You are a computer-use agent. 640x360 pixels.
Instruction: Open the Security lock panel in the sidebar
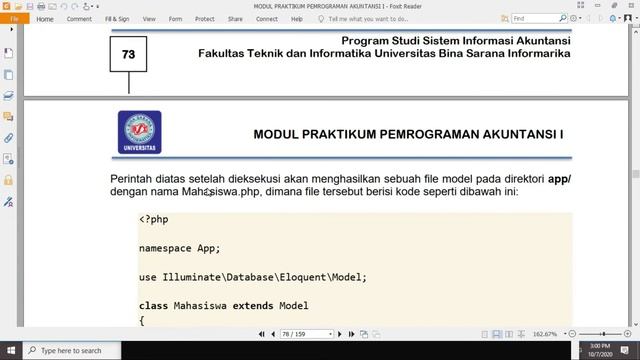(x=9, y=180)
